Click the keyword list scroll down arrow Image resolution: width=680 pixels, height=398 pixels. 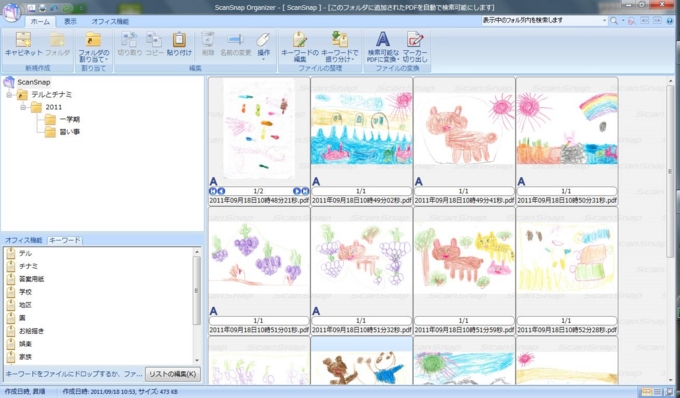(196, 360)
